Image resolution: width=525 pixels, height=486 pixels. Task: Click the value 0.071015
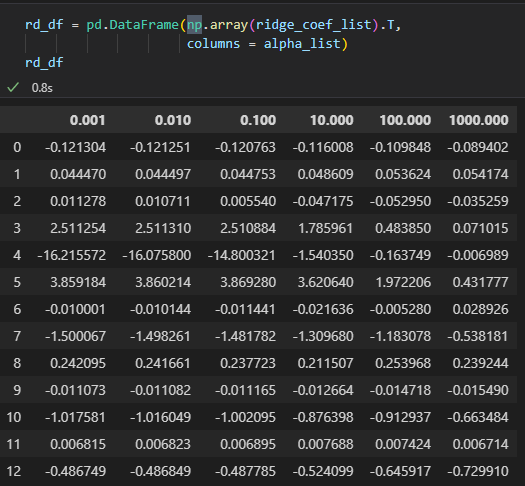[480, 229]
